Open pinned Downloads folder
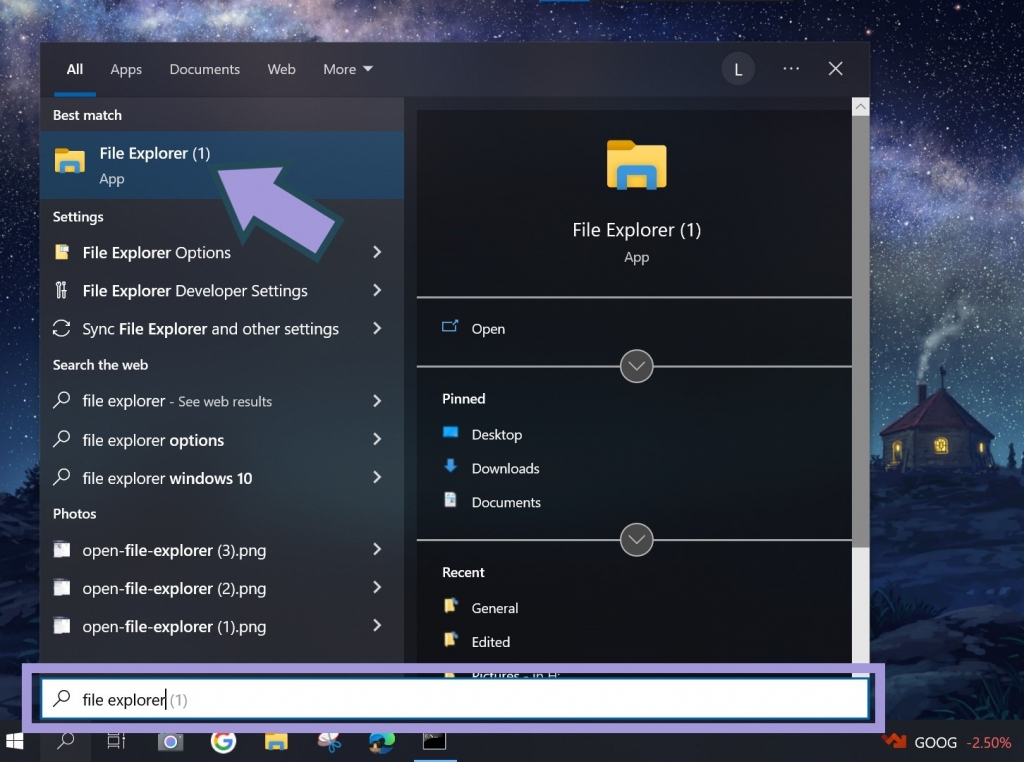The width and height of the screenshot is (1024, 762). (x=505, y=468)
